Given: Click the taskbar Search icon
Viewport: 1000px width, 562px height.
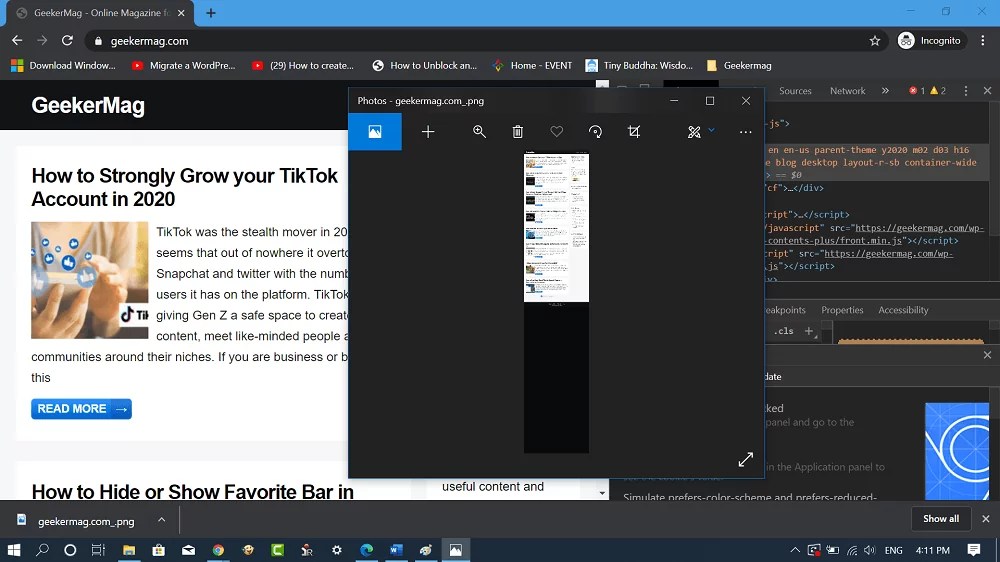Looking at the screenshot, I should (42, 550).
